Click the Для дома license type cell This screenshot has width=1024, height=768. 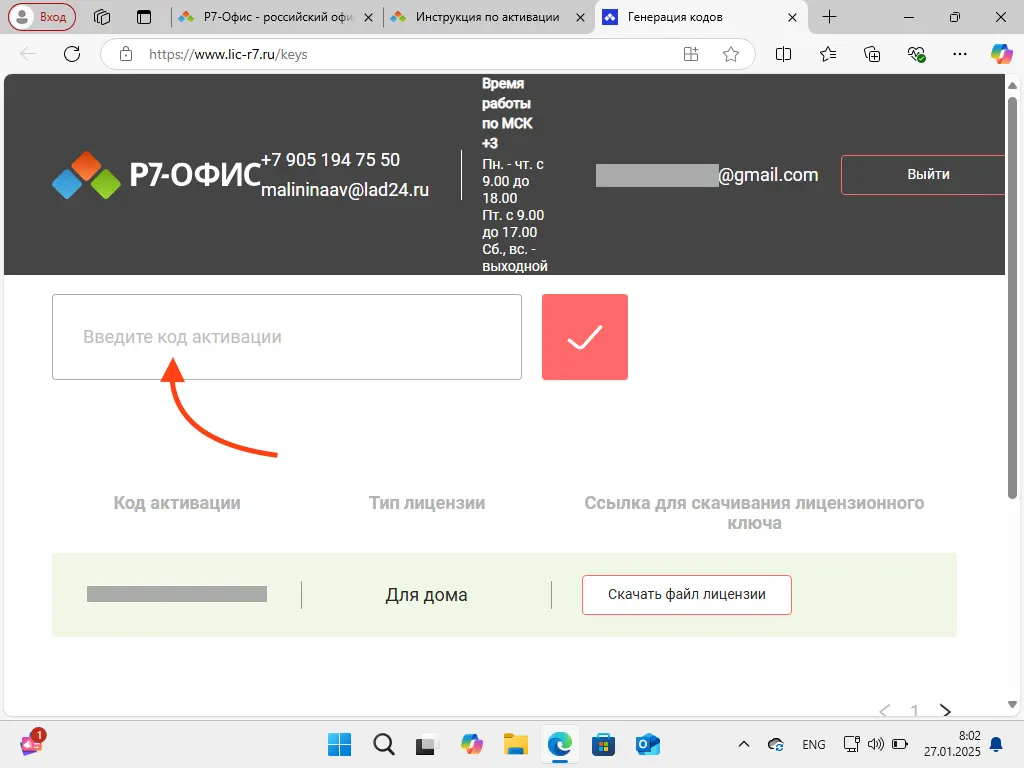click(x=426, y=595)
